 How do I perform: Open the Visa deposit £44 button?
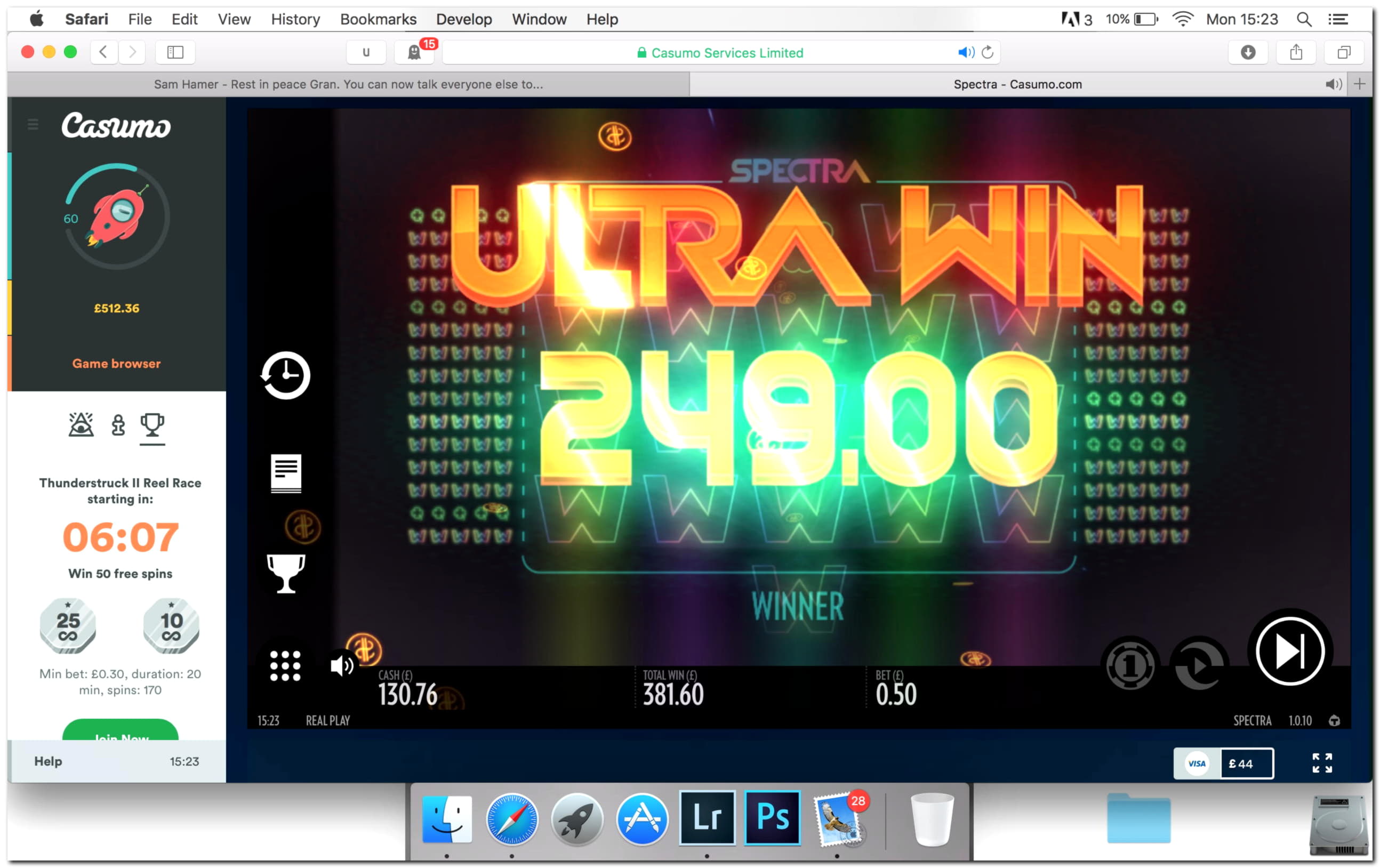point(1224,763)
